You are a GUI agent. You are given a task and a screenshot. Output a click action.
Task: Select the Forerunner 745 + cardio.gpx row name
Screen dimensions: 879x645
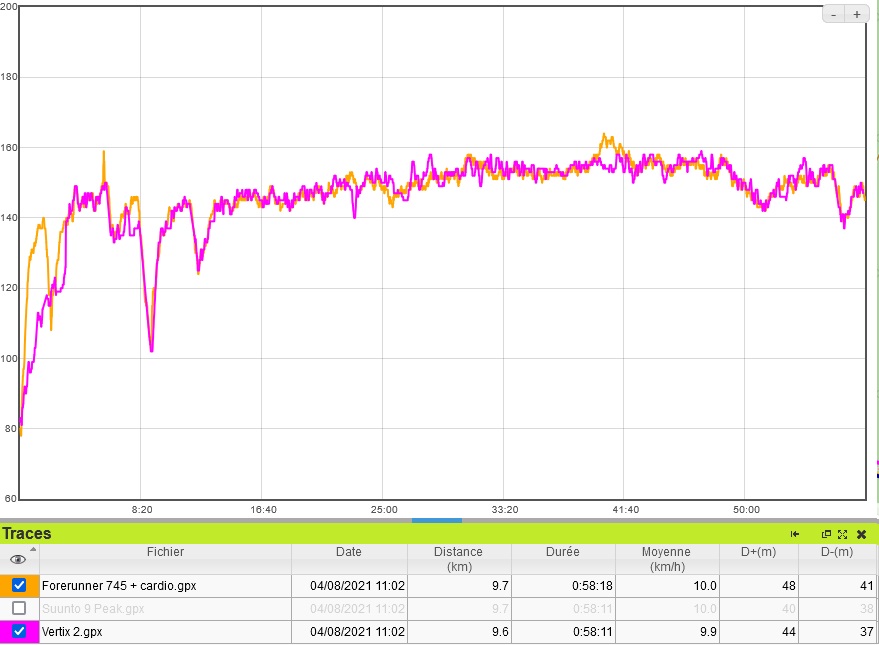106,586
